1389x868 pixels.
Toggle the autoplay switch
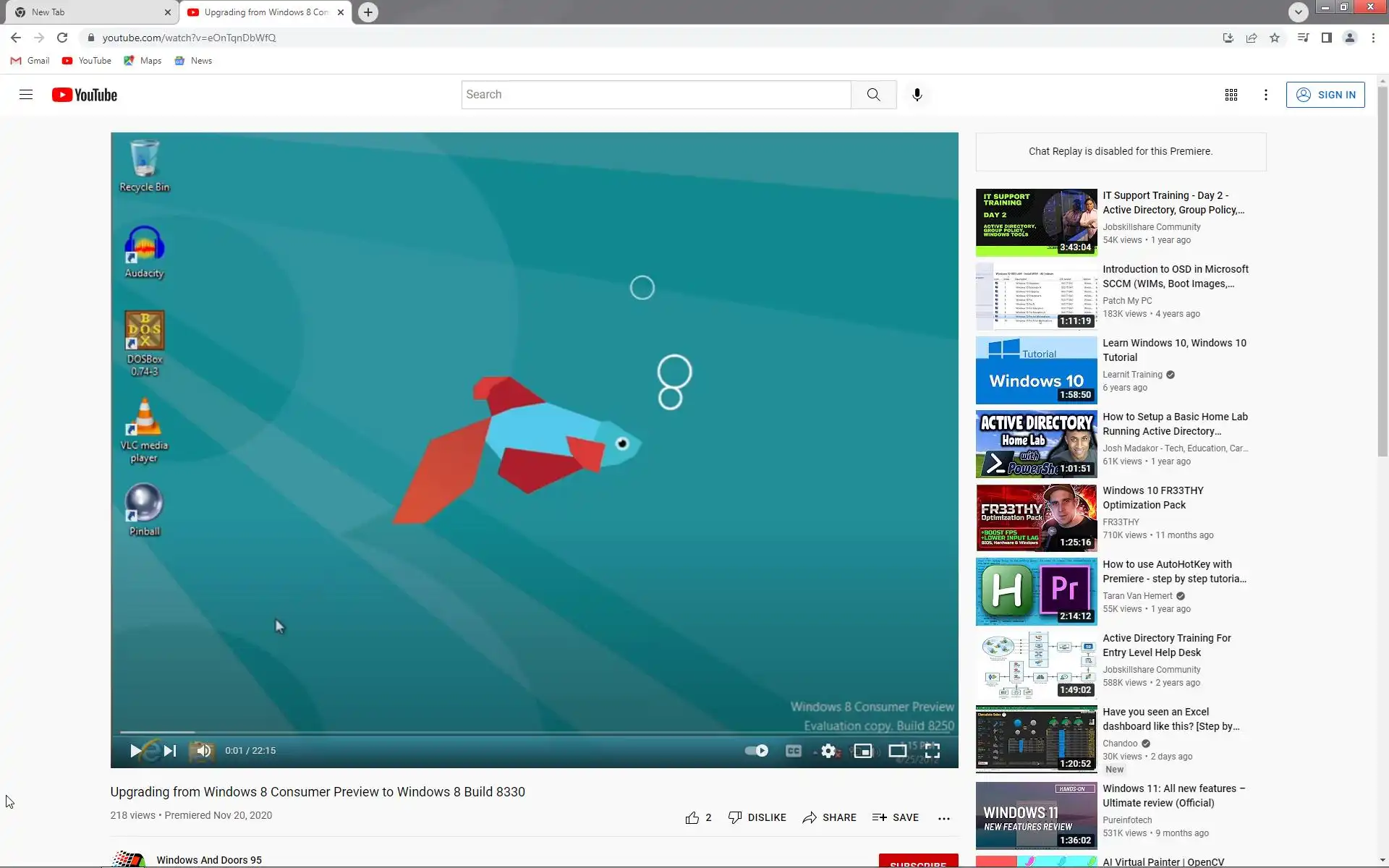coord(757,751)
